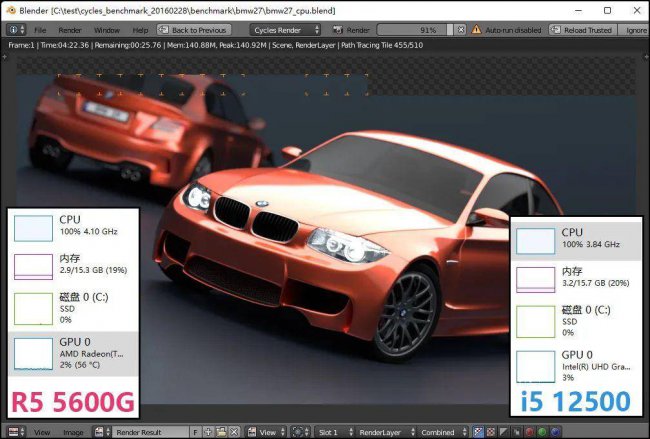This screenshot has height=439, width=650.
Task: Expand the side region plus at top-right corner
Action: point(645,57)
